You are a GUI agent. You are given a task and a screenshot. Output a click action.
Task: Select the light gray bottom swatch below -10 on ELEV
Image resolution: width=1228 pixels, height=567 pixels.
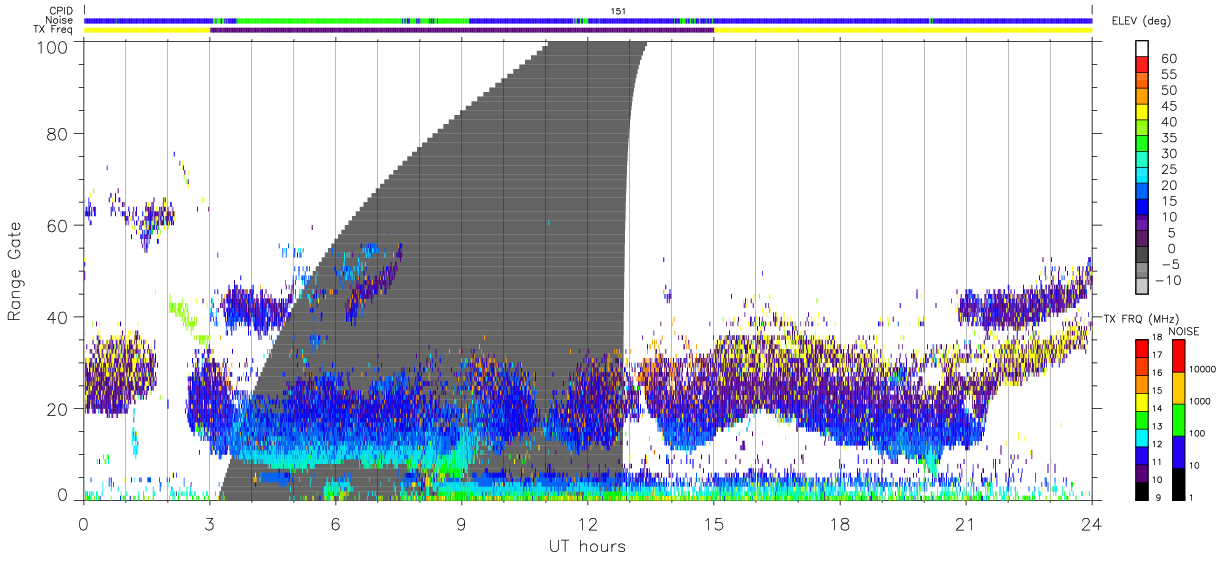1142,288
